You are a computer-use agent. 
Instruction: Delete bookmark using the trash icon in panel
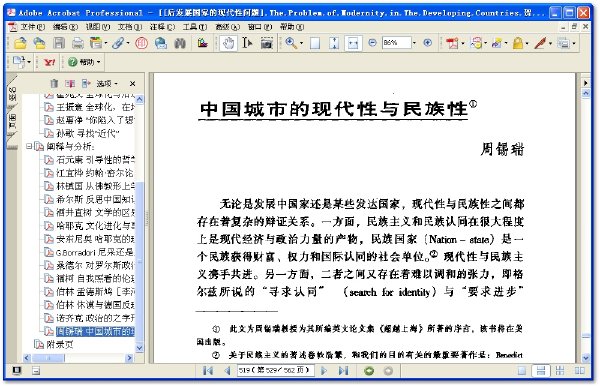[54, 83]
